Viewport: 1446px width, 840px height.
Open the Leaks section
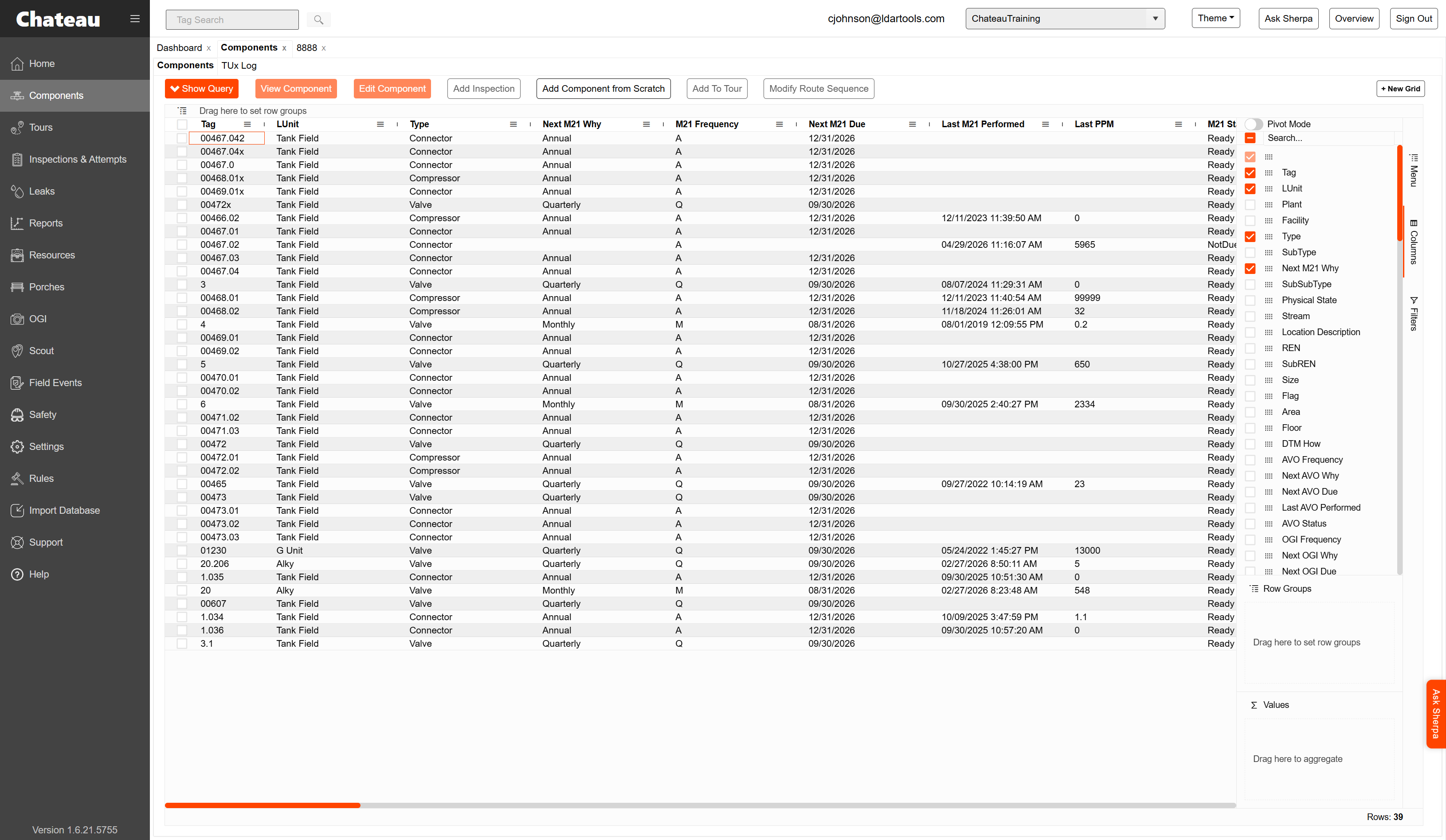pos(74,191)
